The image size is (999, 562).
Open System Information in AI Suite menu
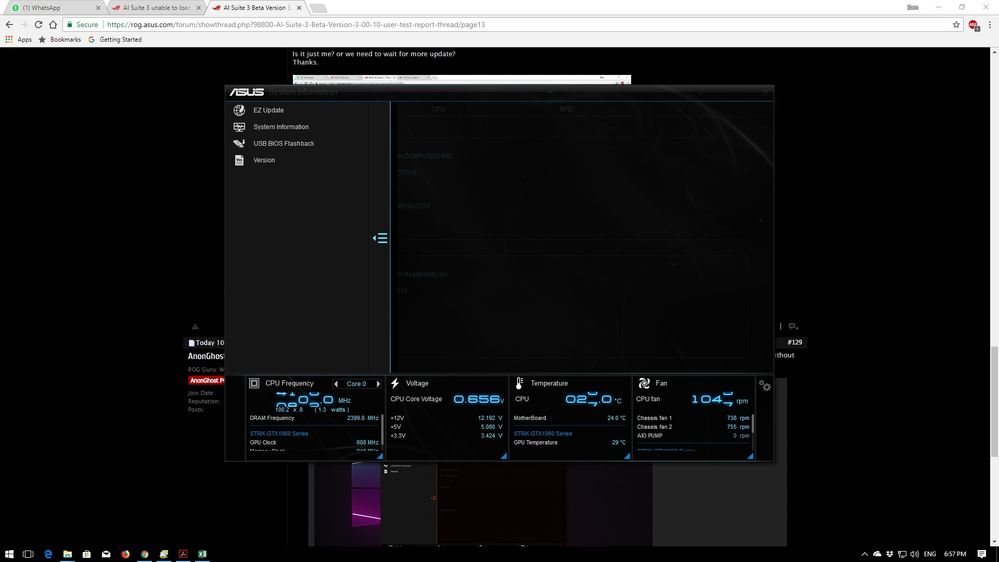point(281,127)
